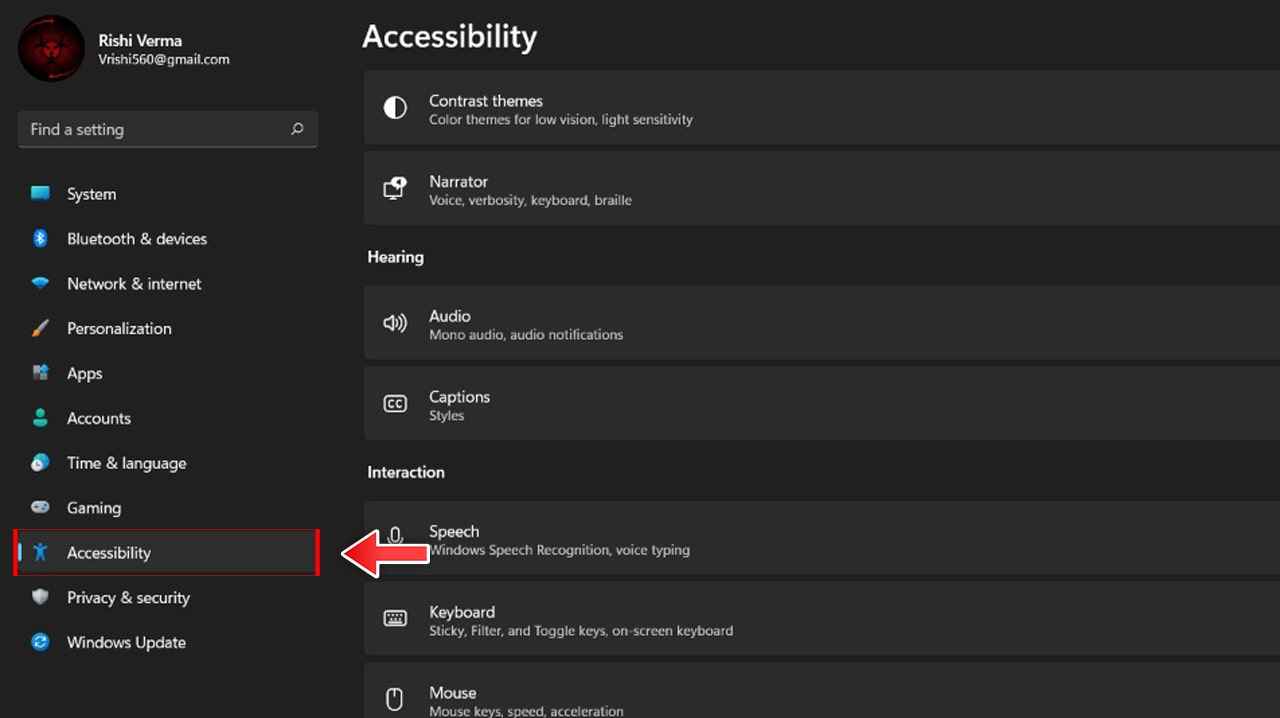Go to Network & internet settings
Screen dimensions: 1280x718
[x=167, y=284]
